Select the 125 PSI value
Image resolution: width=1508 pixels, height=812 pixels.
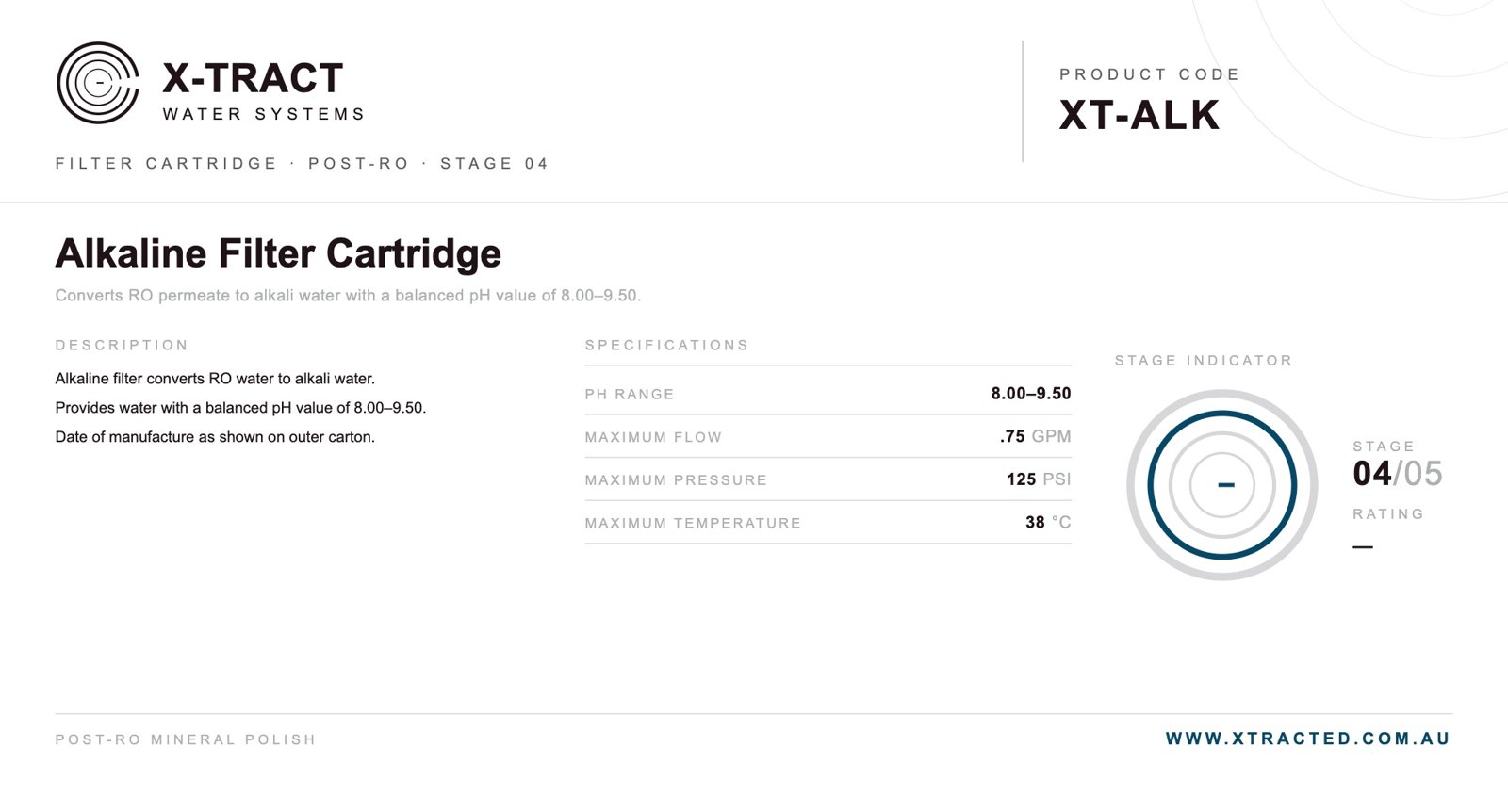point(1039,479)
